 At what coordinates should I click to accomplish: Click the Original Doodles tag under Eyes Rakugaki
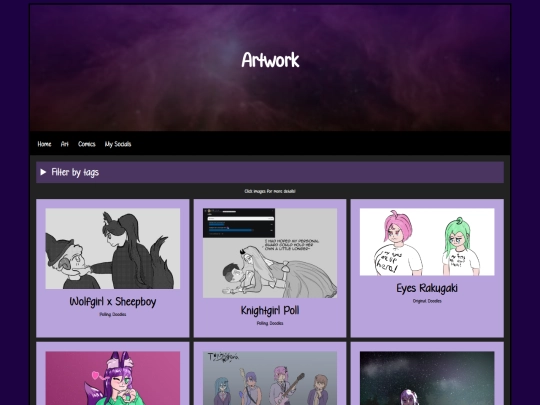click(x=427, y=301)
